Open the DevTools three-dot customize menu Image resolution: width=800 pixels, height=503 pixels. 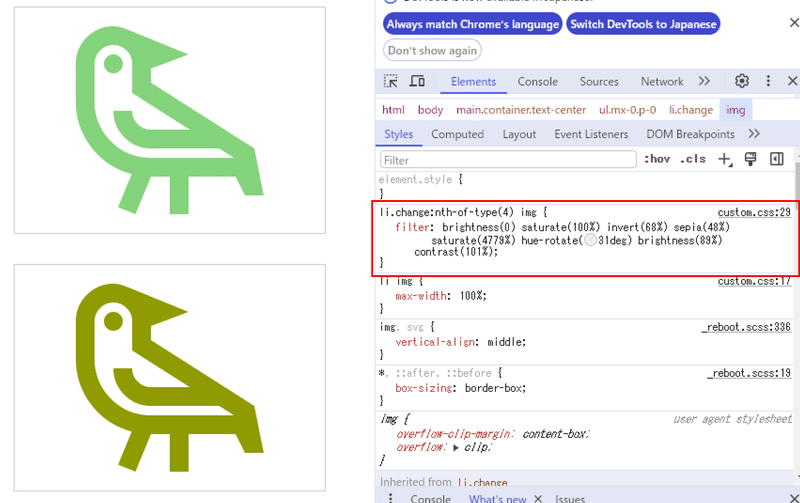(768, 81)
